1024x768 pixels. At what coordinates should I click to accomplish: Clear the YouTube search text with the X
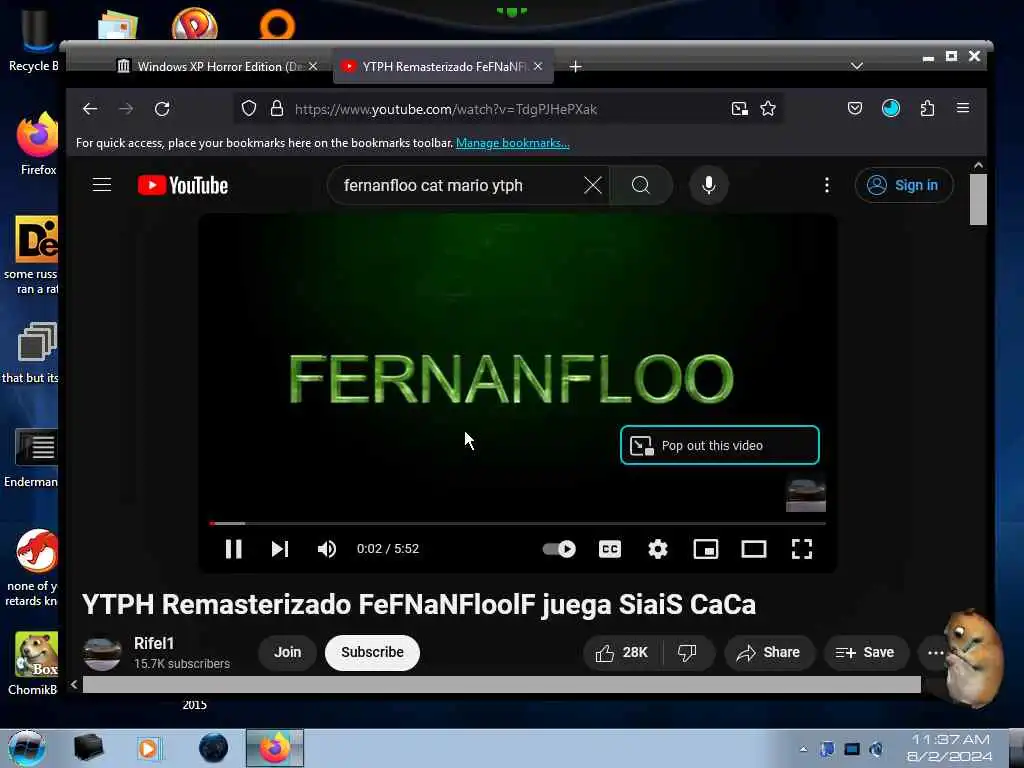pos(593,185)
